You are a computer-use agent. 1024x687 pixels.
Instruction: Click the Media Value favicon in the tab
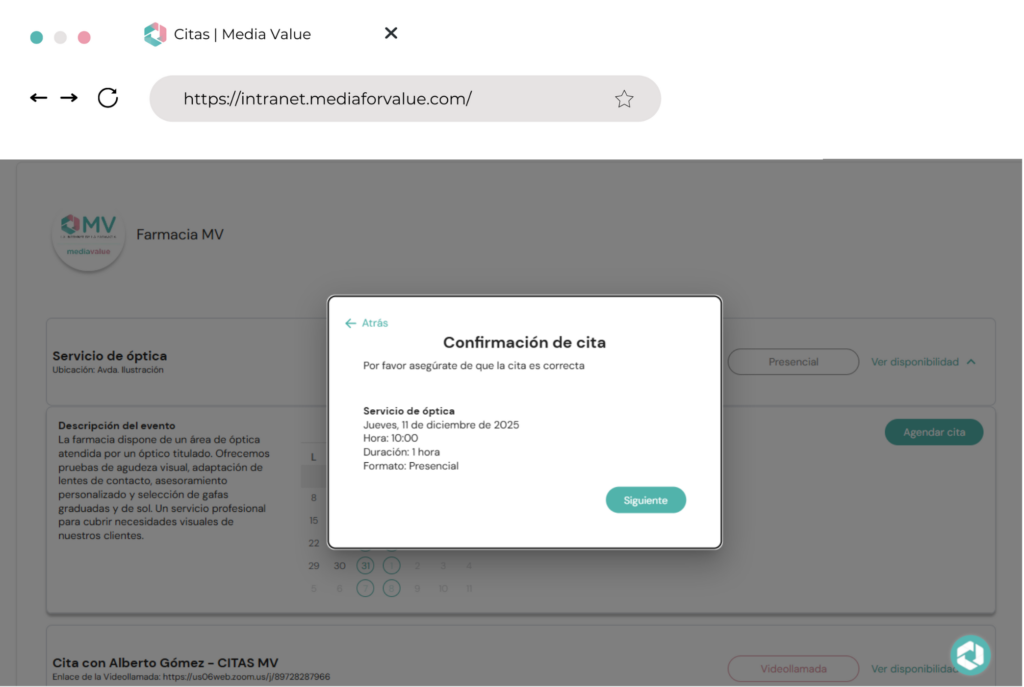[x=155, y=35]
